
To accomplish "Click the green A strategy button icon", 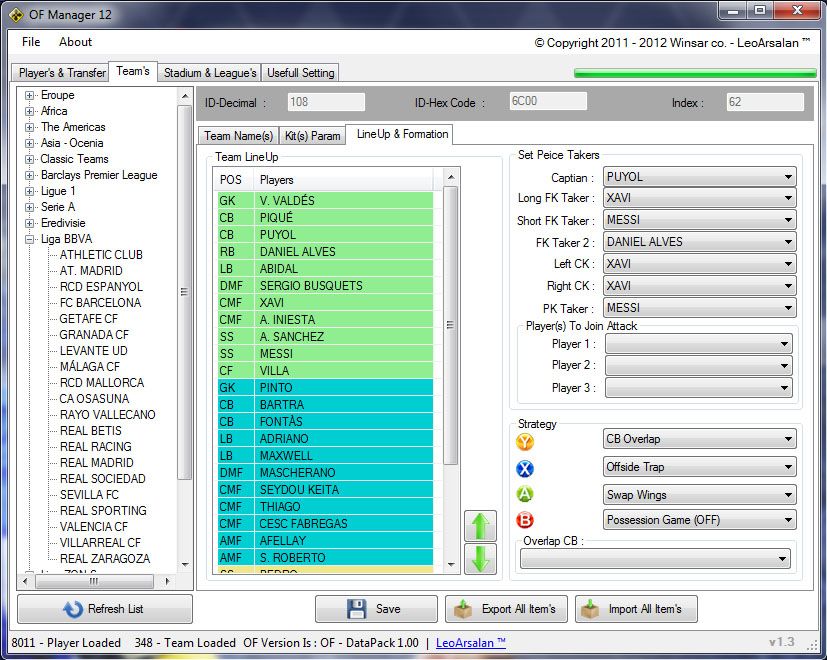I will tap(525, 494).
